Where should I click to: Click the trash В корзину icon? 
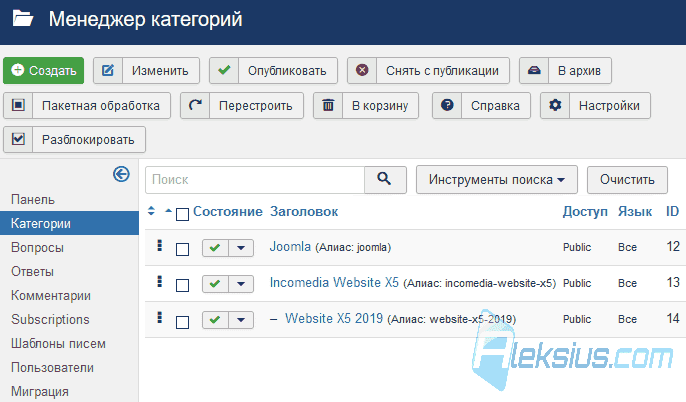328,105
